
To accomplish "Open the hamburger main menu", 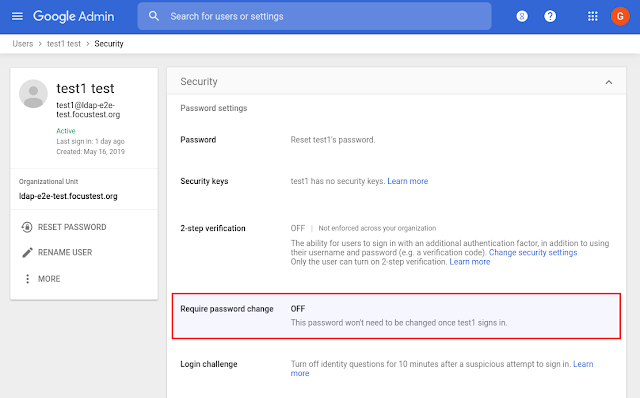I will tap(17, 16).
